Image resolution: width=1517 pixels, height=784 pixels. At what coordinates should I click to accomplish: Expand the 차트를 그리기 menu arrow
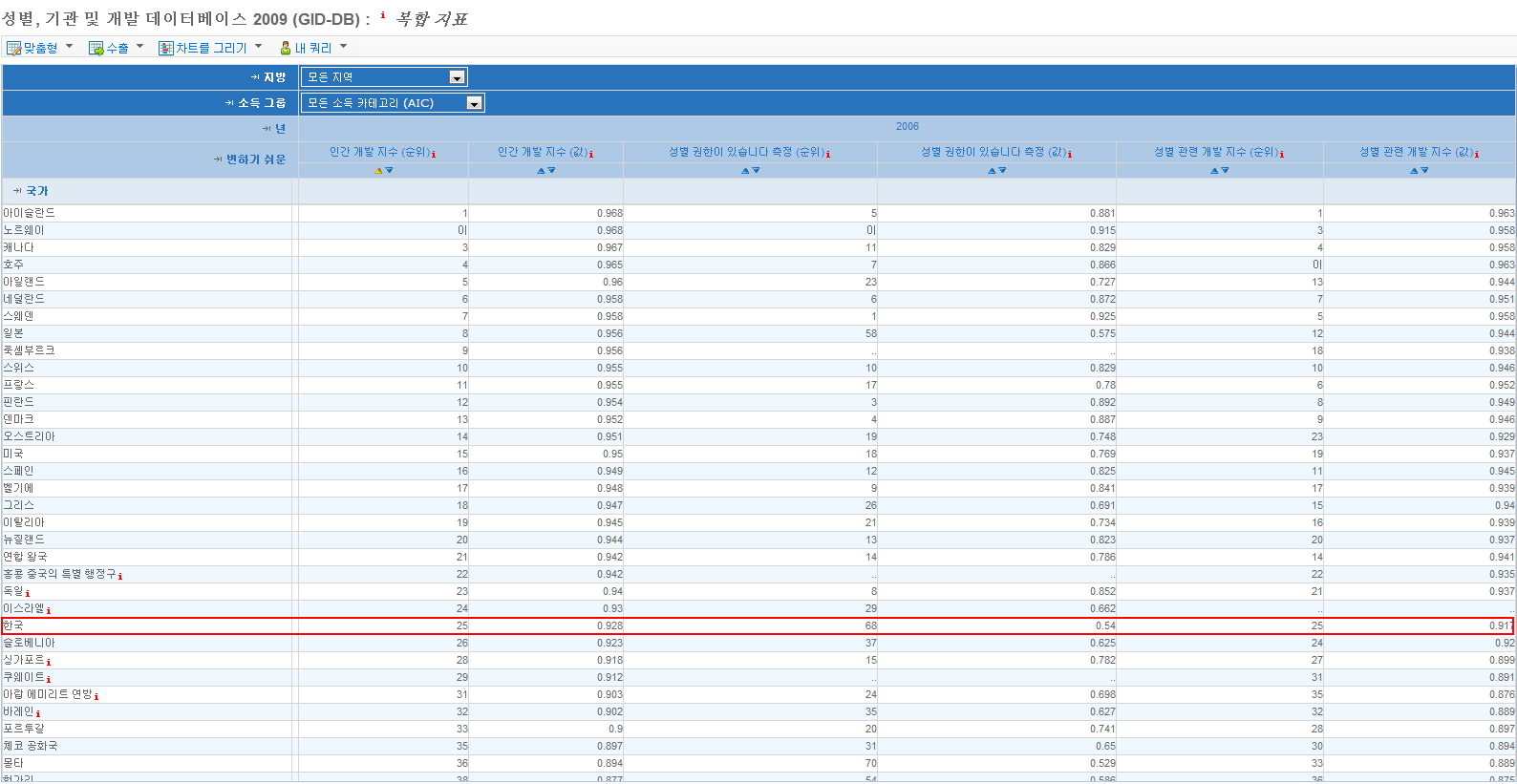(x=258, y=46)
